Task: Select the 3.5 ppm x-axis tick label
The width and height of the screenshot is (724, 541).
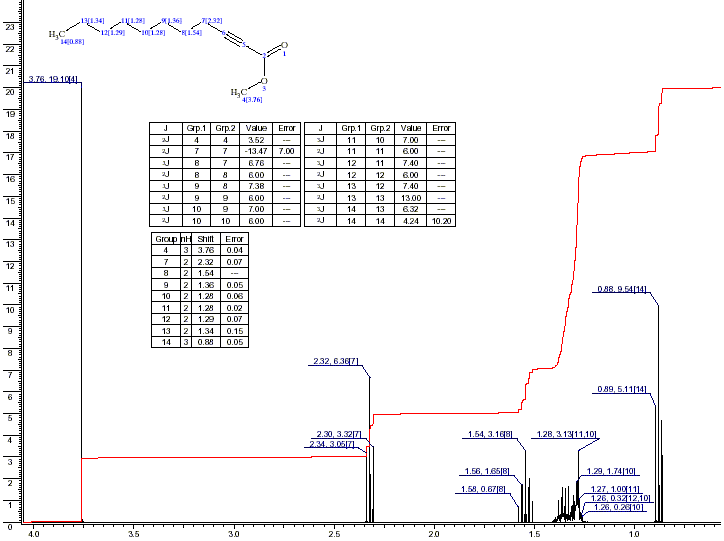Action: 133,534
